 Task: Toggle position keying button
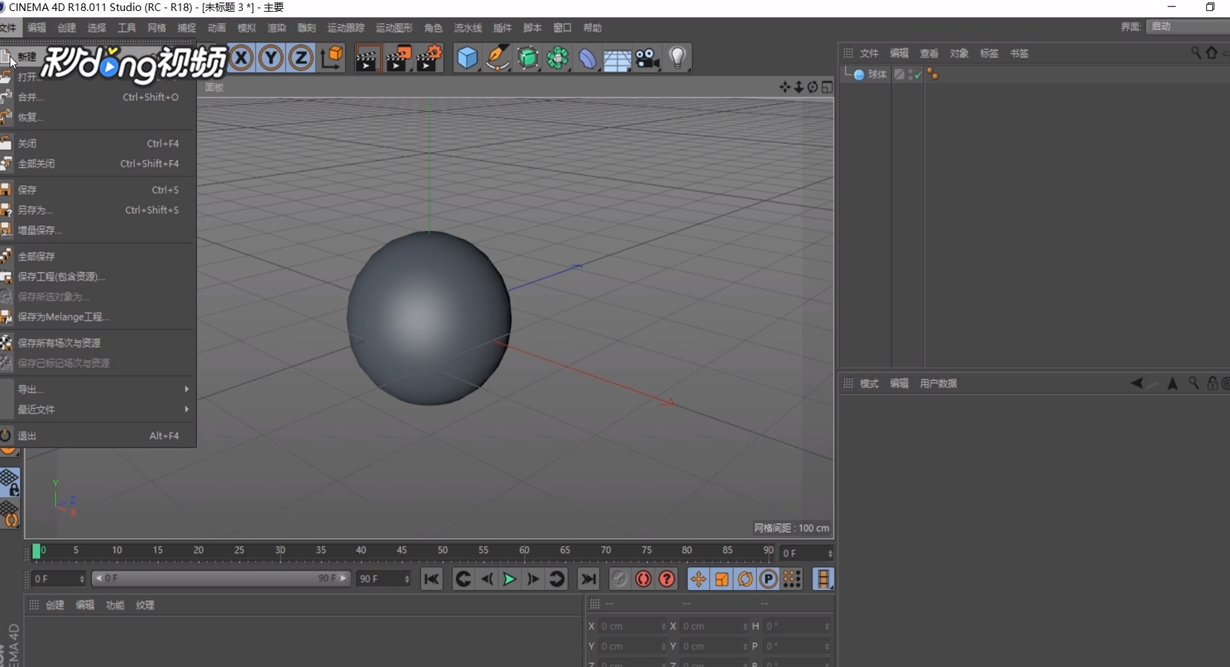point(698,579)
